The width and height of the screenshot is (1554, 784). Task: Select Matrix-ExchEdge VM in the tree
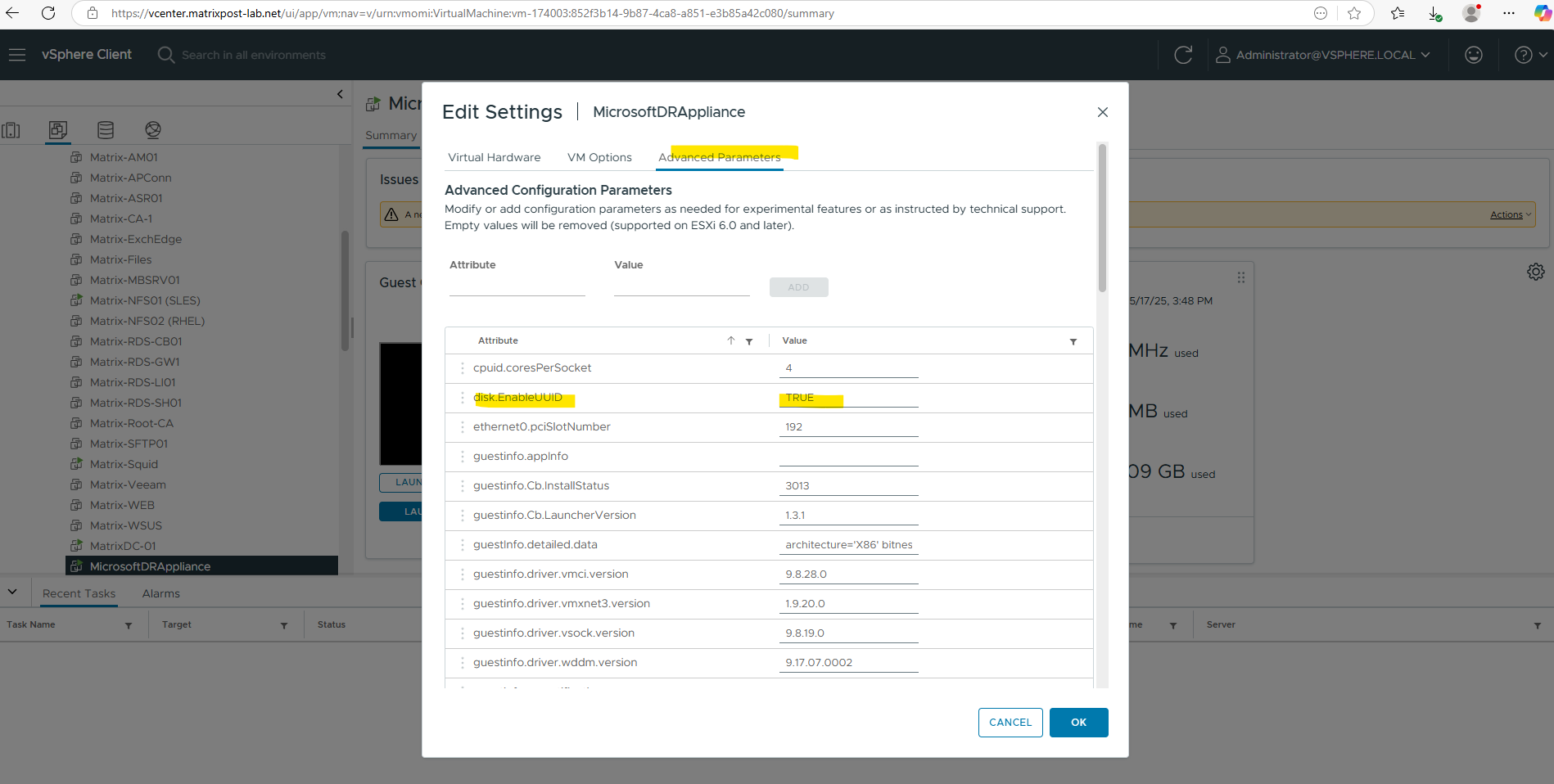pyautogui.click(x=136, y=239)
